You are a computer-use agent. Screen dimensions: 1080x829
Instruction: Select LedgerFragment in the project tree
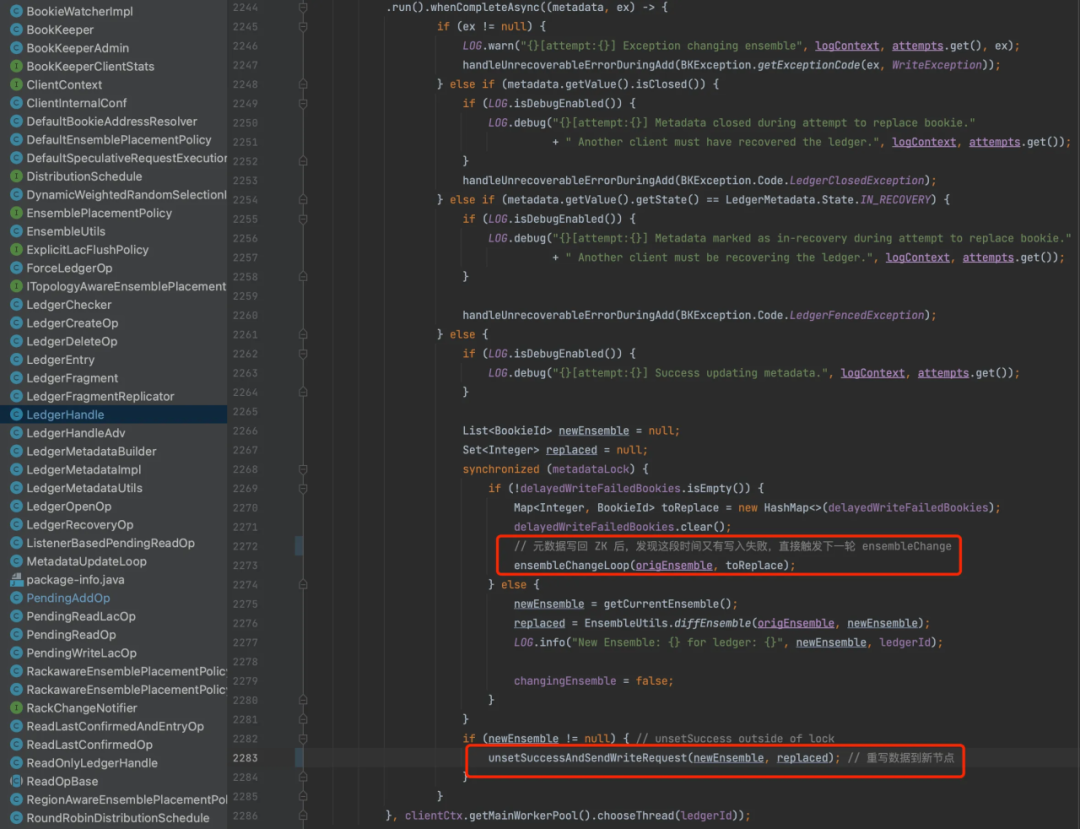click(x=72, y=378)
